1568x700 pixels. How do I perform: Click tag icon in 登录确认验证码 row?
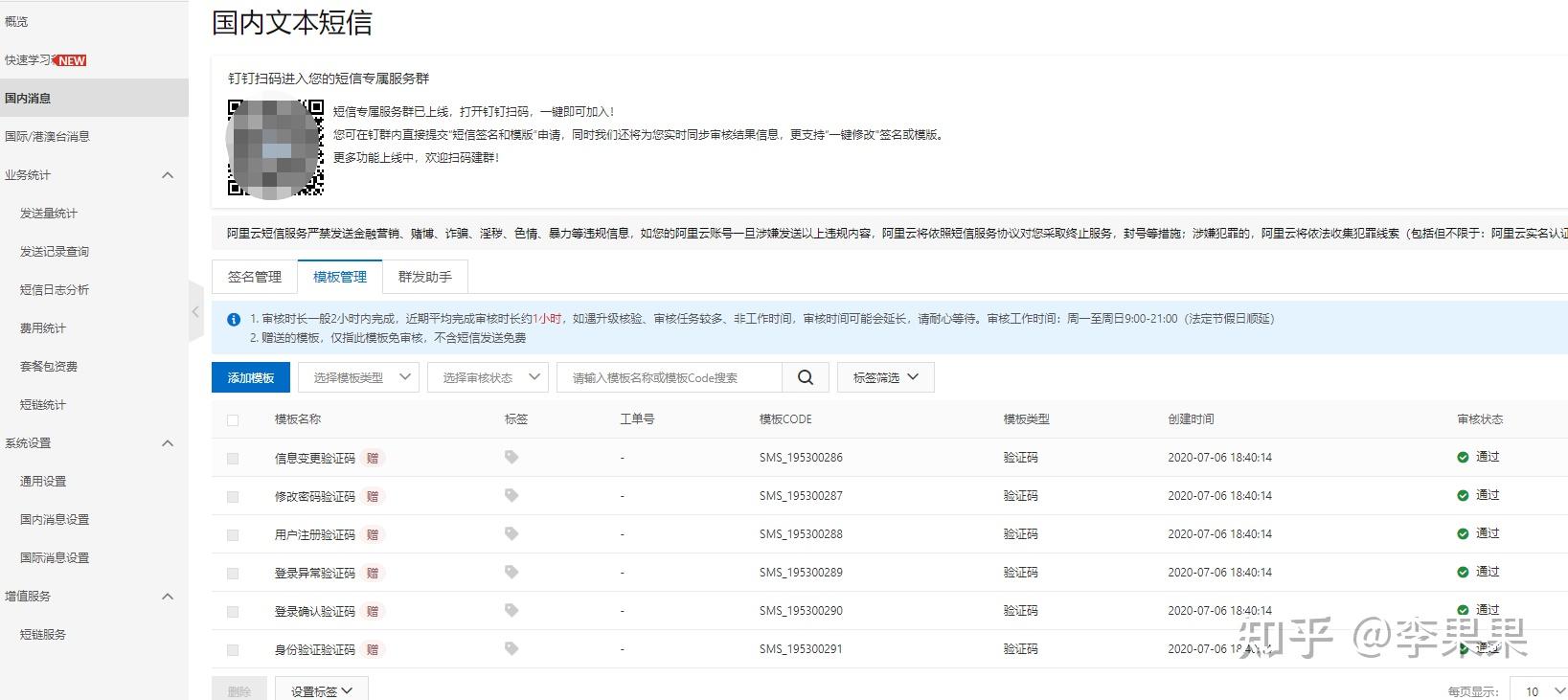pos(511,611)
